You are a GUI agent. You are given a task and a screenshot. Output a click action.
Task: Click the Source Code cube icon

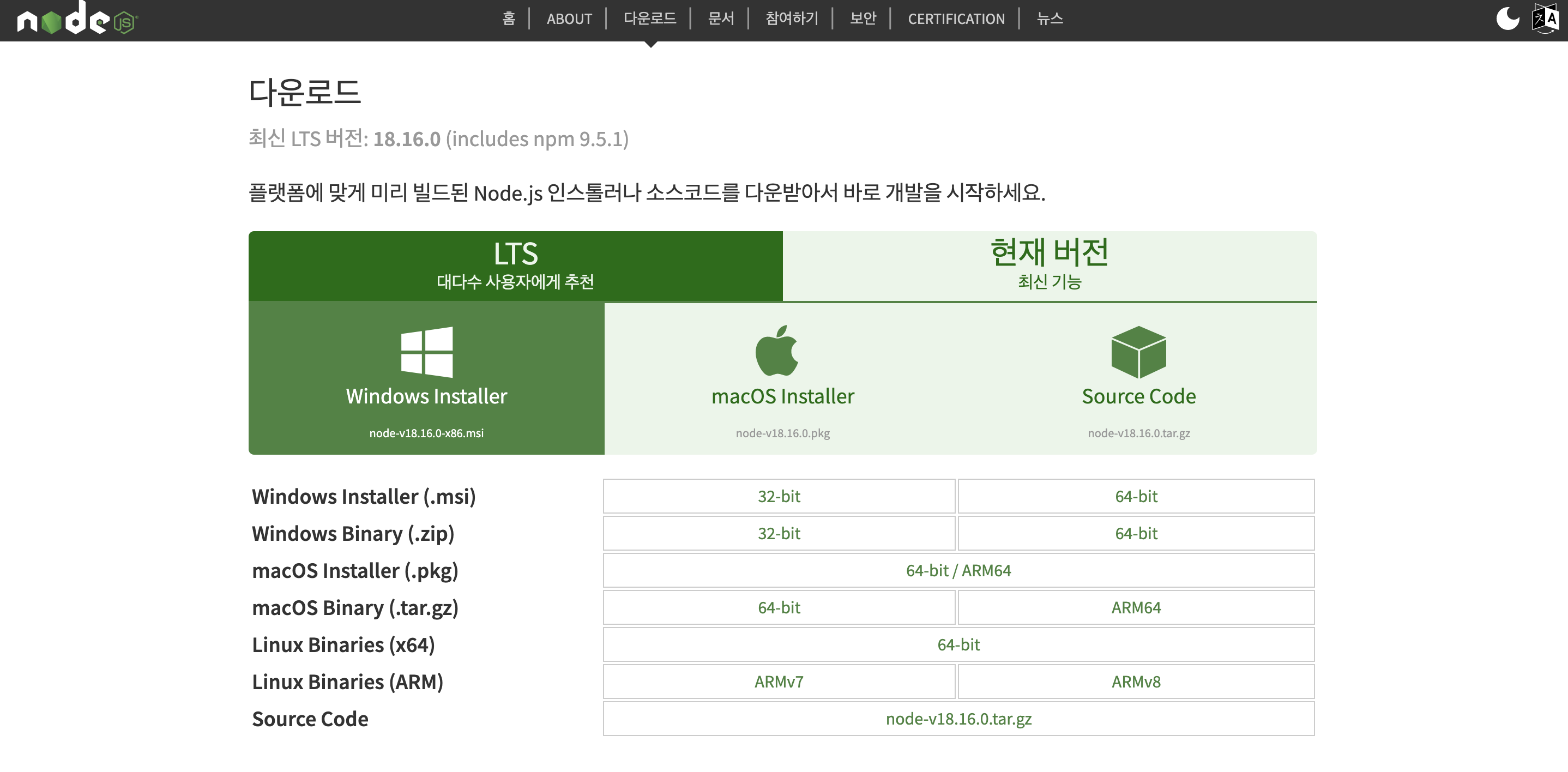[x=1138, y=352]
